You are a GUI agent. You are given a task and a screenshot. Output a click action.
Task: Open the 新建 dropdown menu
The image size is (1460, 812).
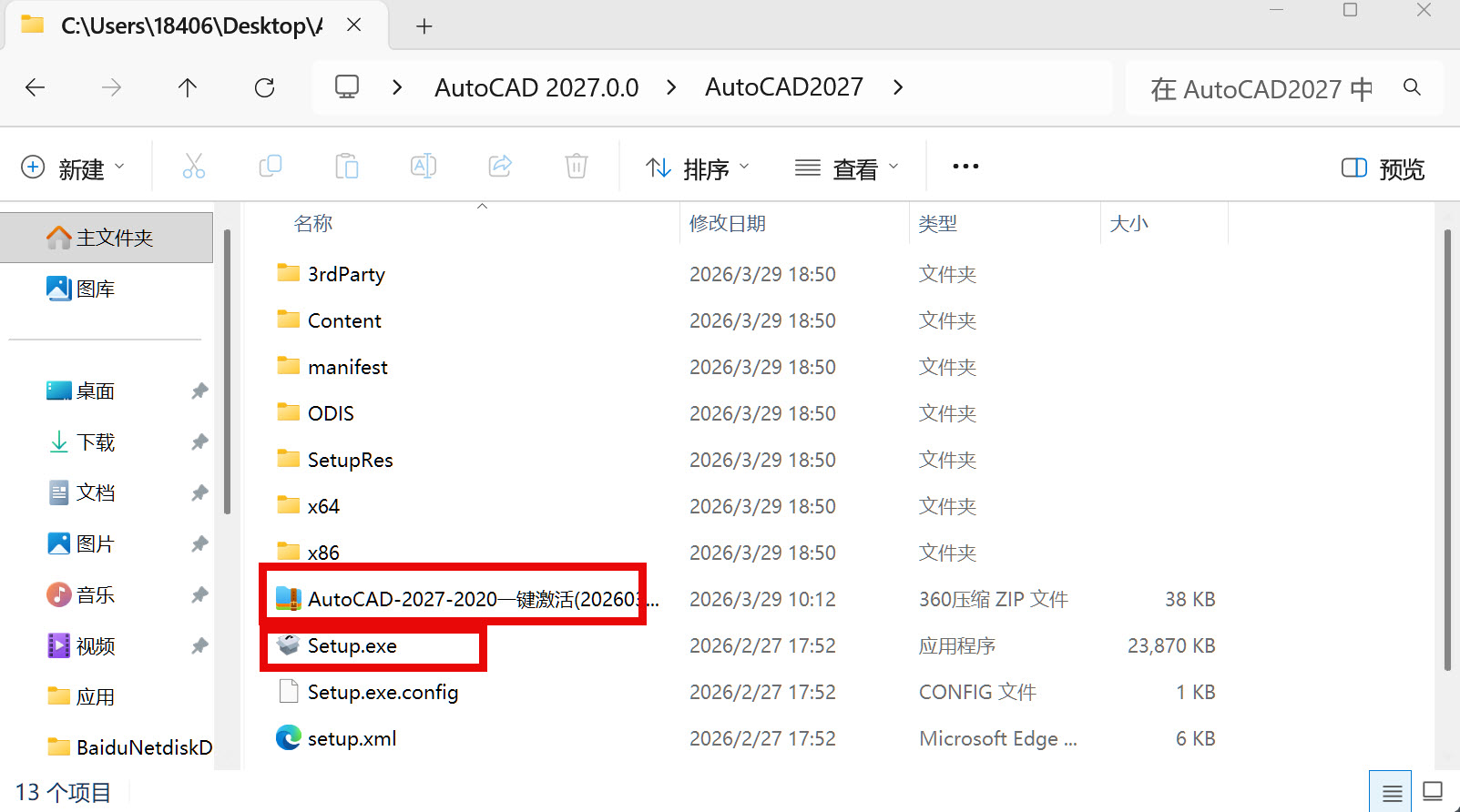pyautogui.click(x=73, y=168)
